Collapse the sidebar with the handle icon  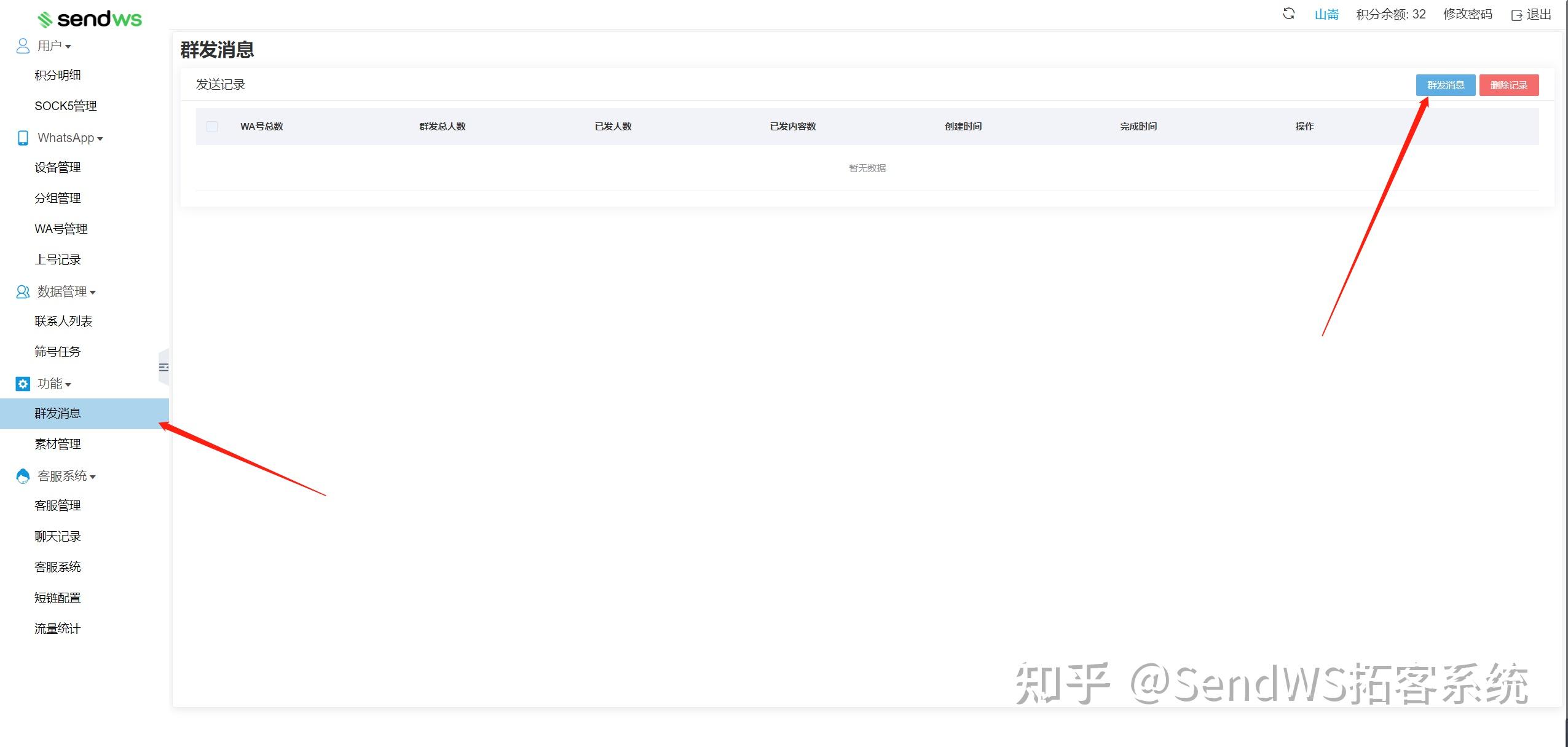[x=163, y=367]
